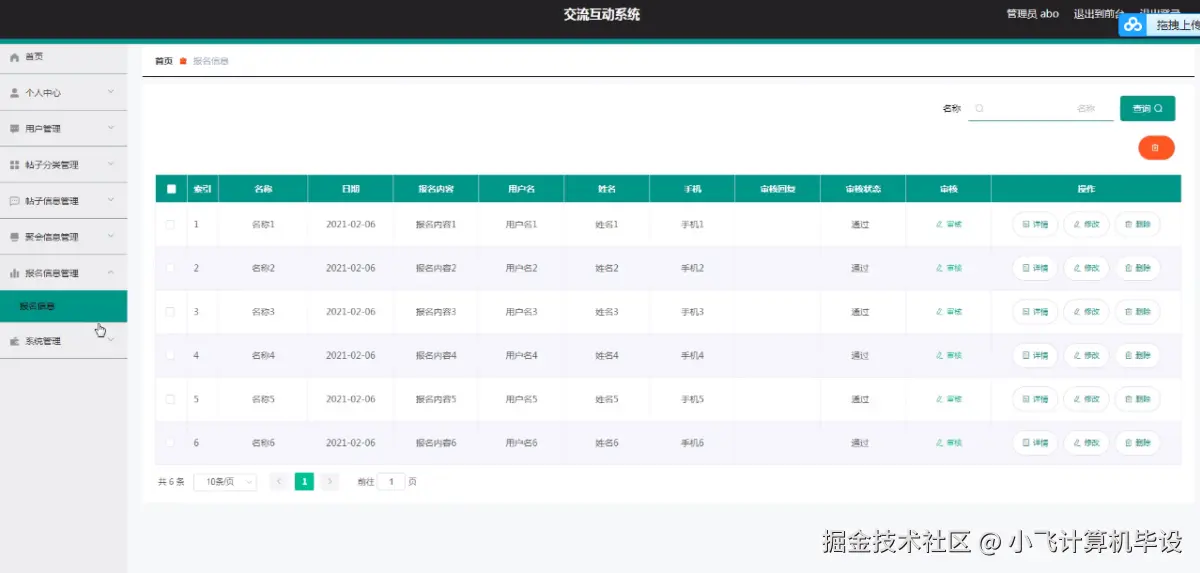
Task: Click 删除 delete button for row 名称3
Action: click(x=1137, y=312)
